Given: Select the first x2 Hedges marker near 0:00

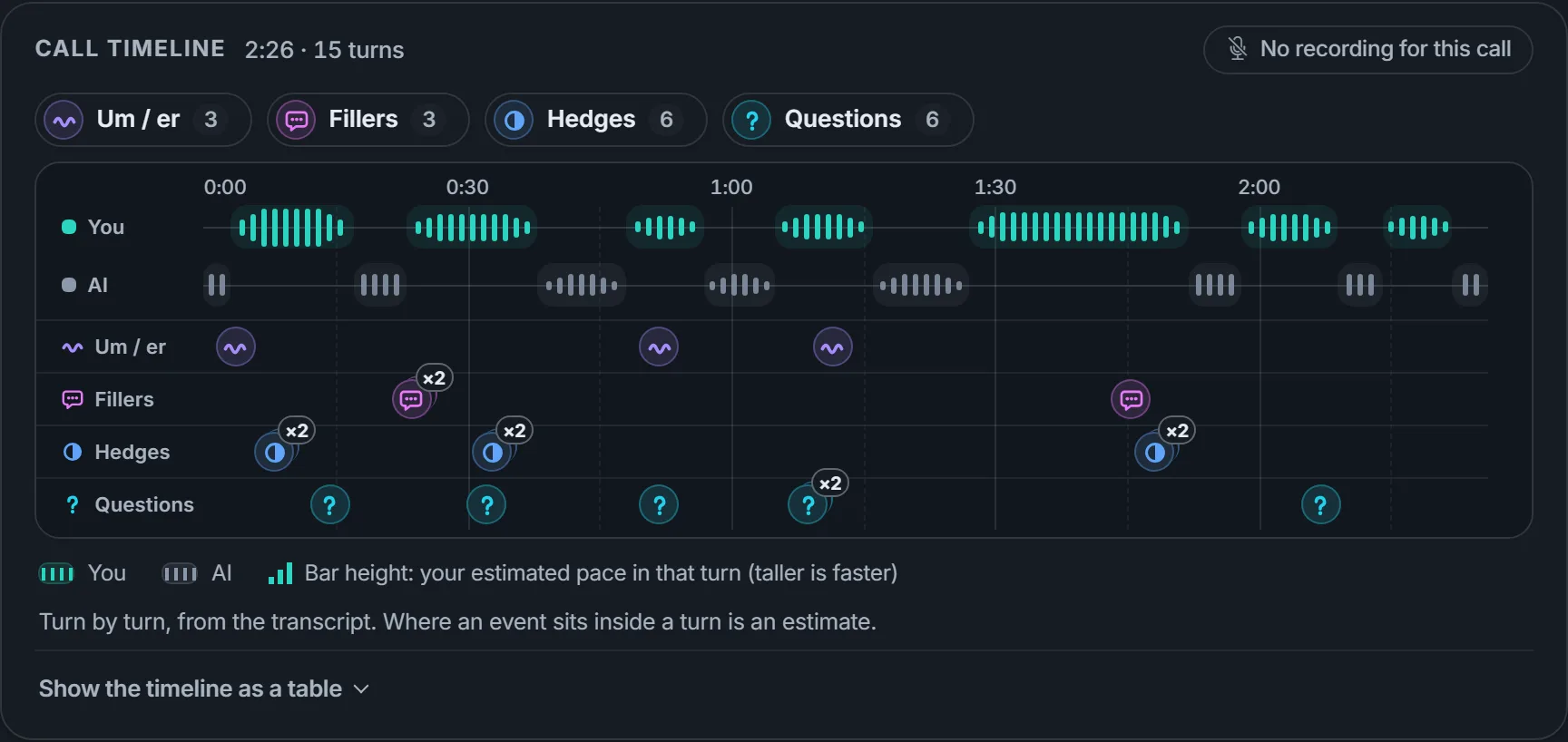Looking at the screenshot, I should pos(274,452).
